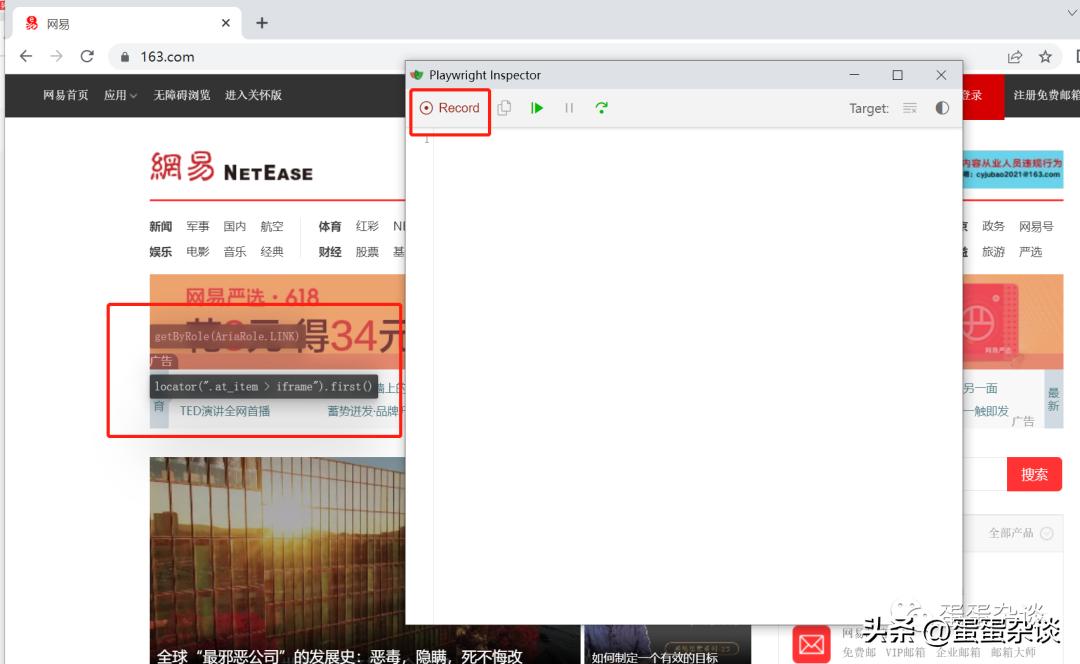Image resolution: width=1080 pixels, height=664 pixels.
Task: Open 电影 channel
Action: pos(198,251)
